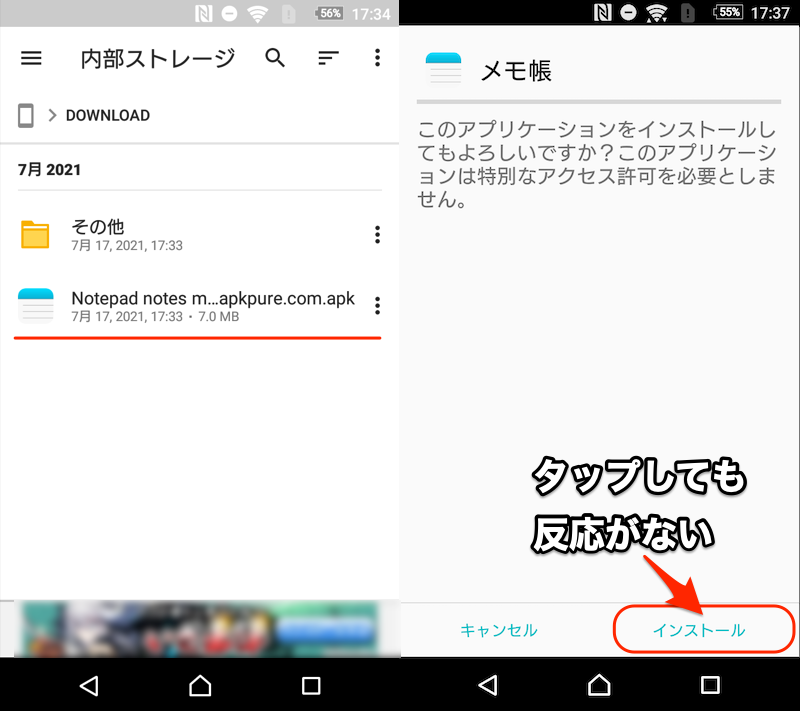Tap the search magnifier icon
Image resolution: width=800 pixels, height=711 pixels.
click(x=275, y=58)
